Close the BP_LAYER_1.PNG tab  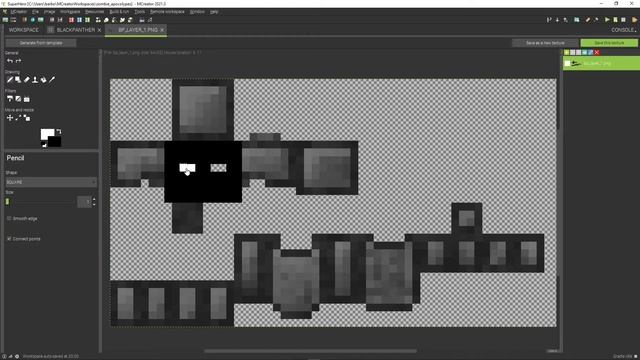pyautogui.click(x=162, y=30)
